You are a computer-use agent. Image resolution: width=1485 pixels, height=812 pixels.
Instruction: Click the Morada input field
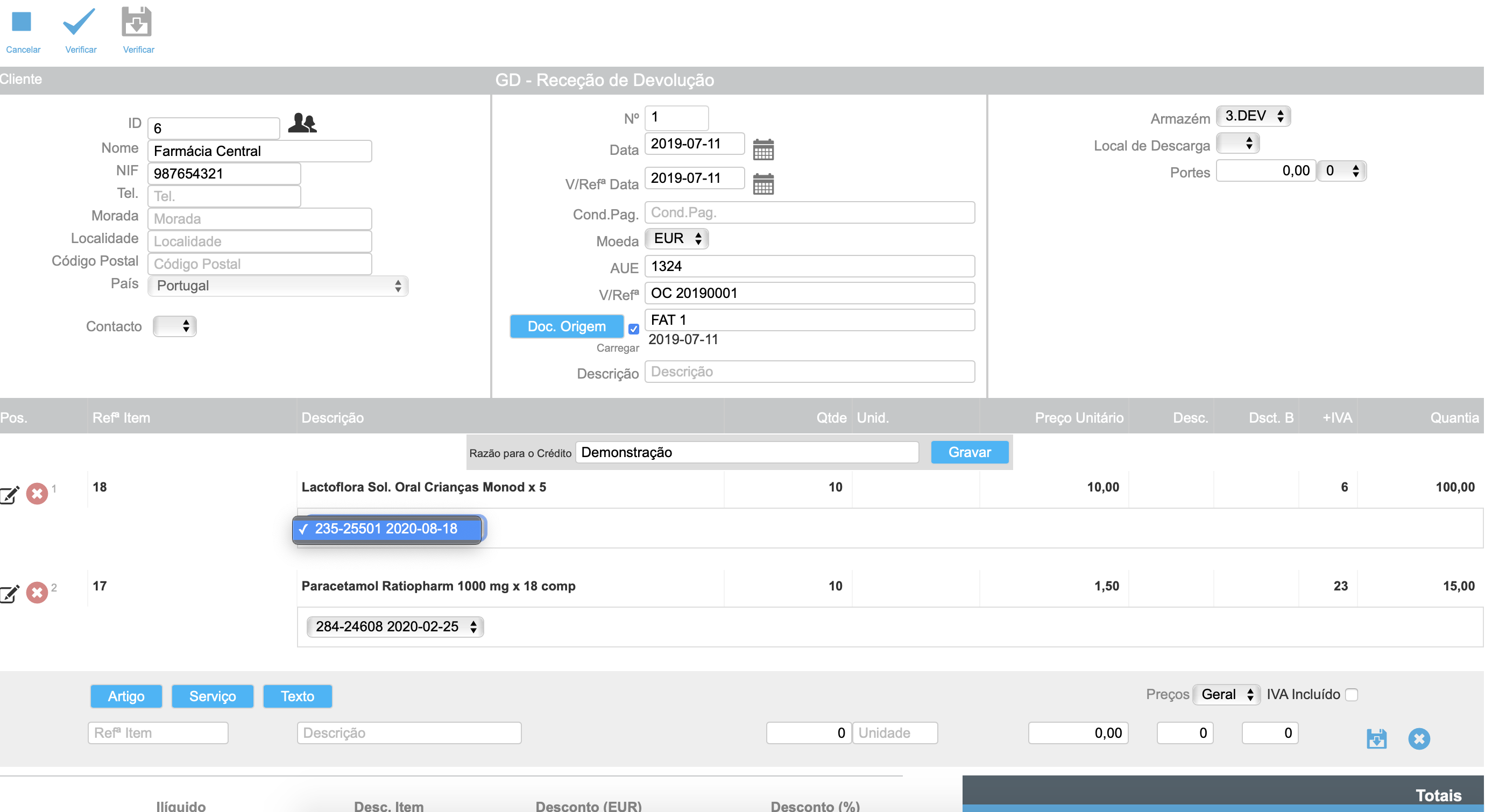point(260,218)
